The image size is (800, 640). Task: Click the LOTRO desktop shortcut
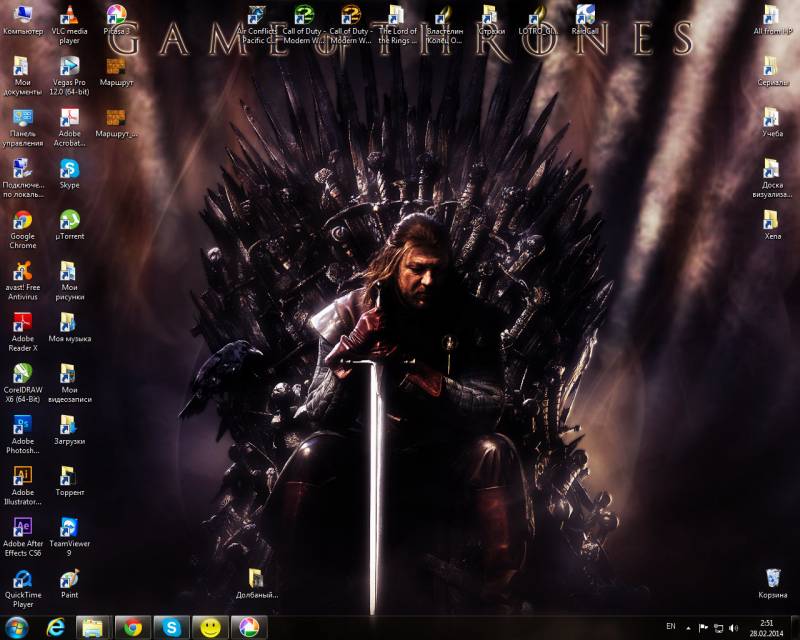(538, 20)
